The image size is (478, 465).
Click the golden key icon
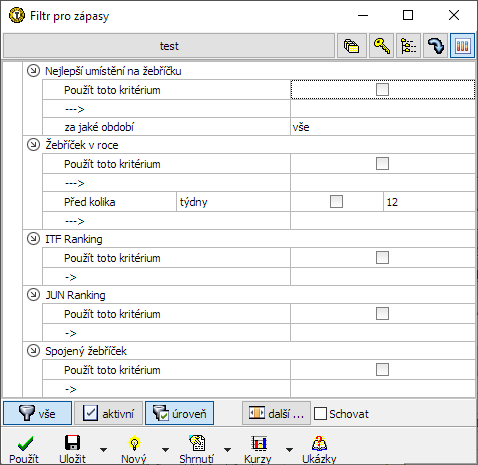tap(381, 46)
